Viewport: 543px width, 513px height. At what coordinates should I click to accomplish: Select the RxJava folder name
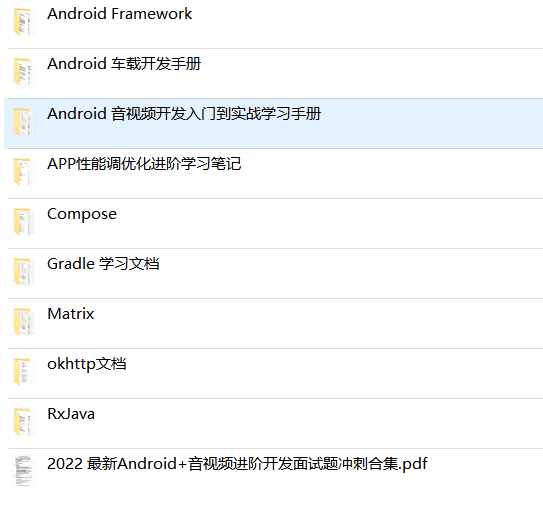(71, 414)
